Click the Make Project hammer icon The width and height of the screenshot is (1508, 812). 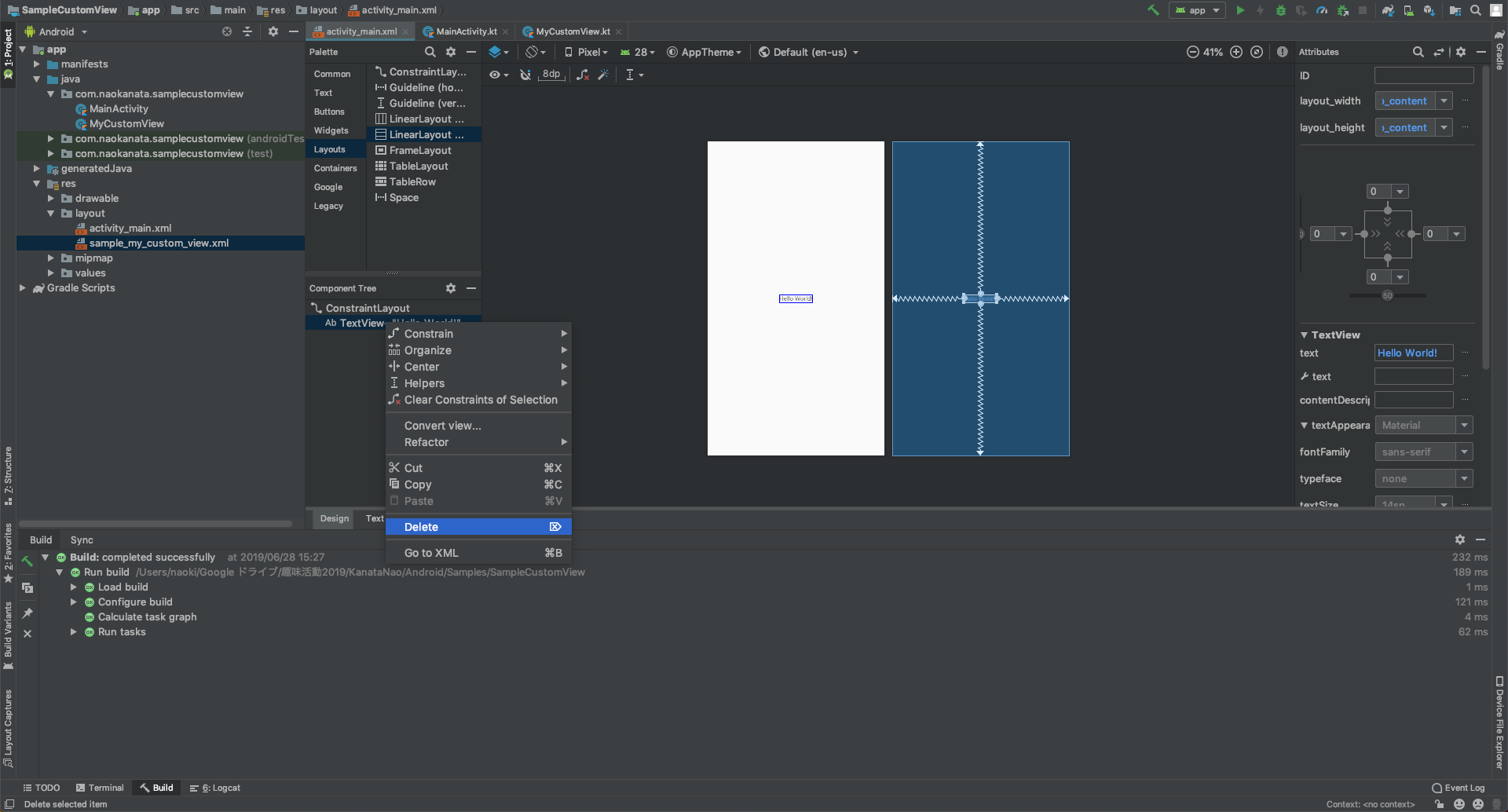[x=1153, y=10]
